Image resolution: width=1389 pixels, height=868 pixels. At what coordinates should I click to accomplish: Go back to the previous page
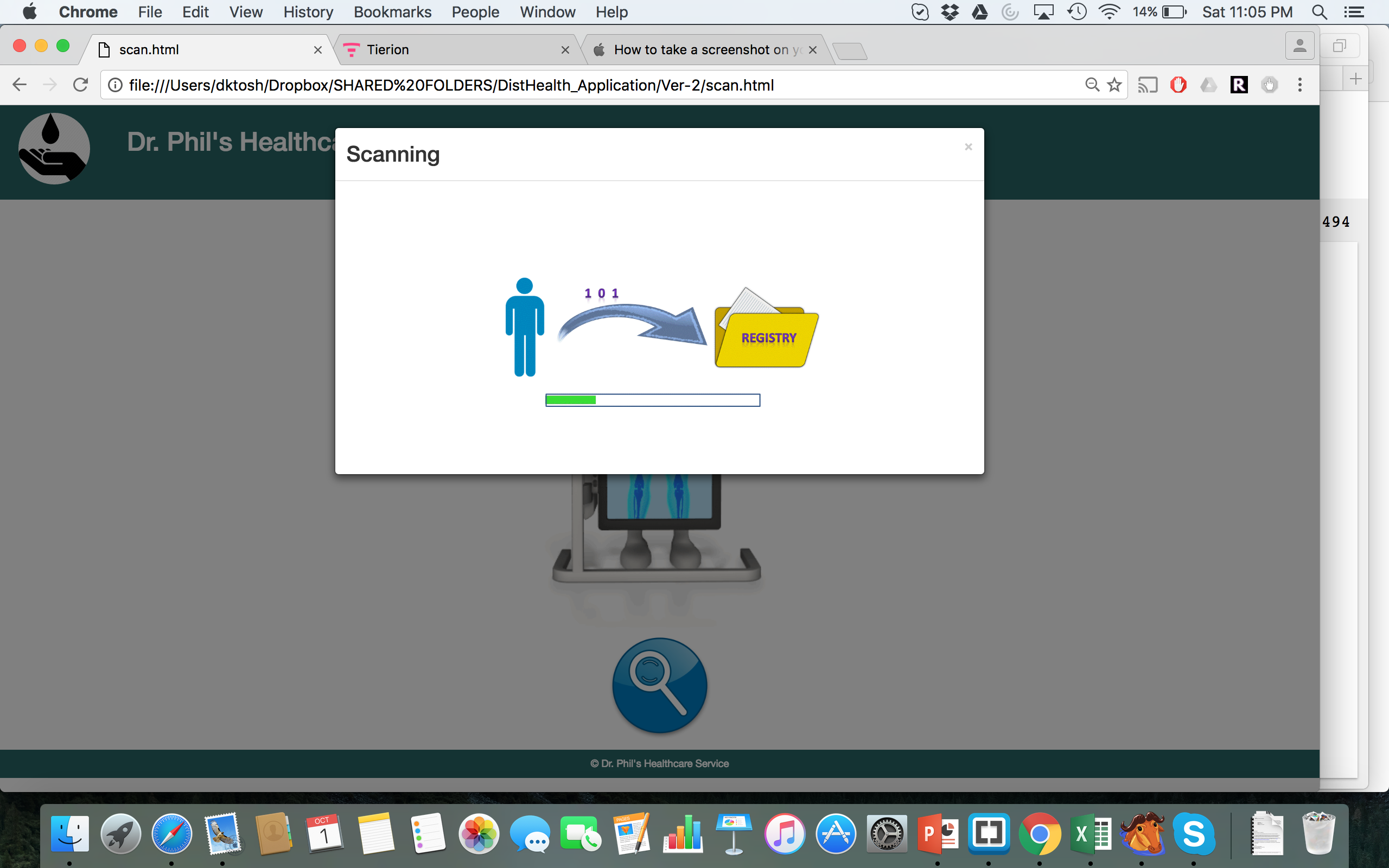(x=20, y=85)
